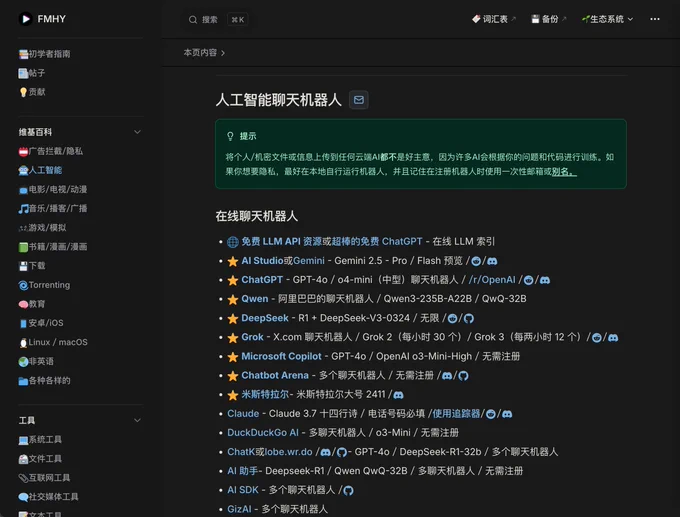Screen dimensions: 680x517
Task: Click Reddit icon in DeepSeek row
Action: [x=452, y=318]
